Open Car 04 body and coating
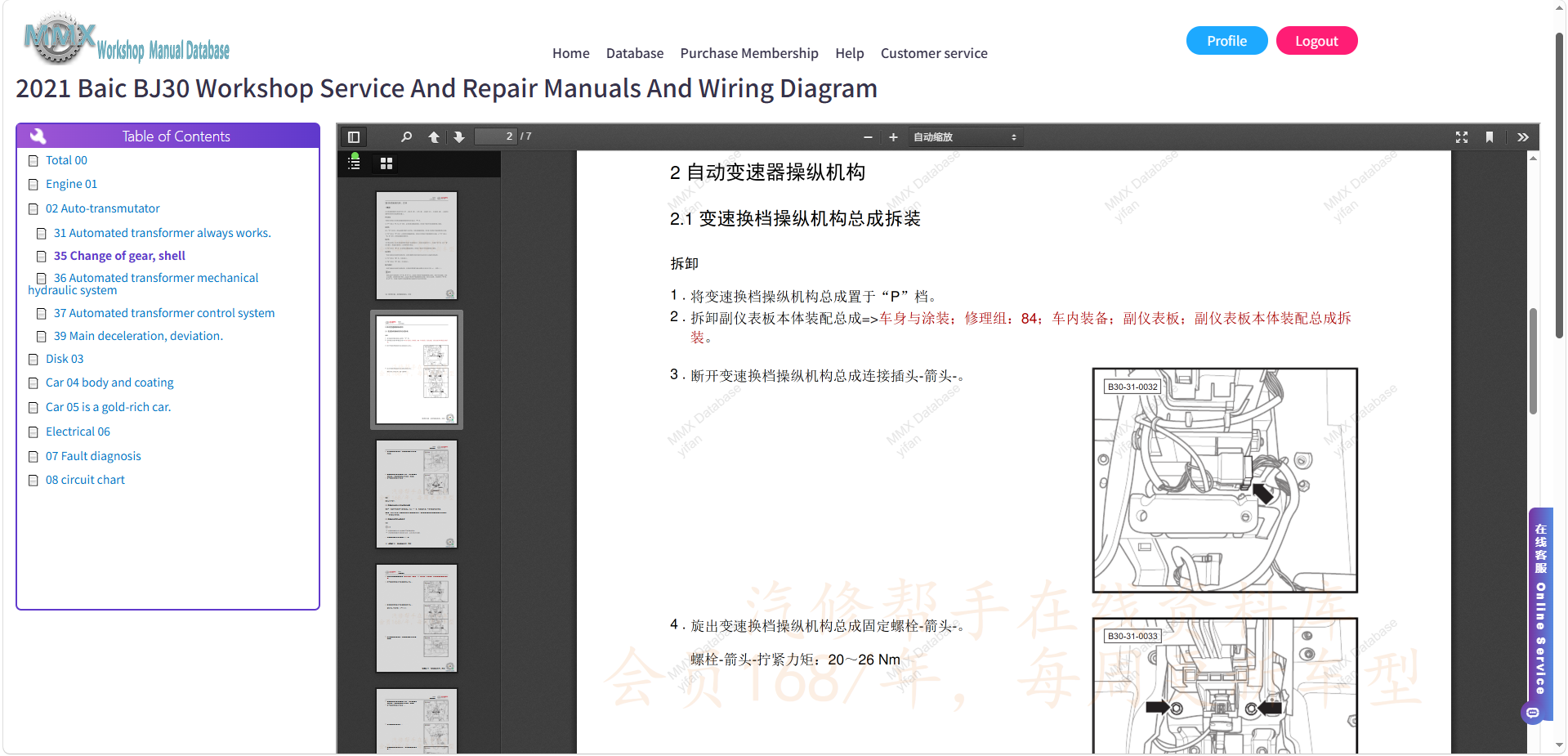The image size is (1568, 756). (x=109, y=382)
